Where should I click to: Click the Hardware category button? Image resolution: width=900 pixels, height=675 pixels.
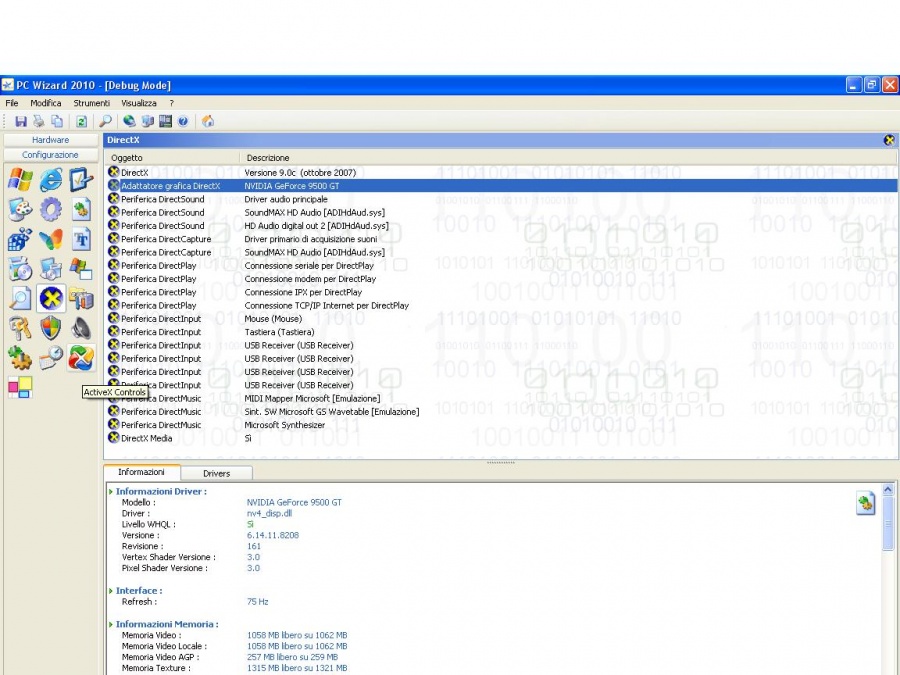point(51,140)
